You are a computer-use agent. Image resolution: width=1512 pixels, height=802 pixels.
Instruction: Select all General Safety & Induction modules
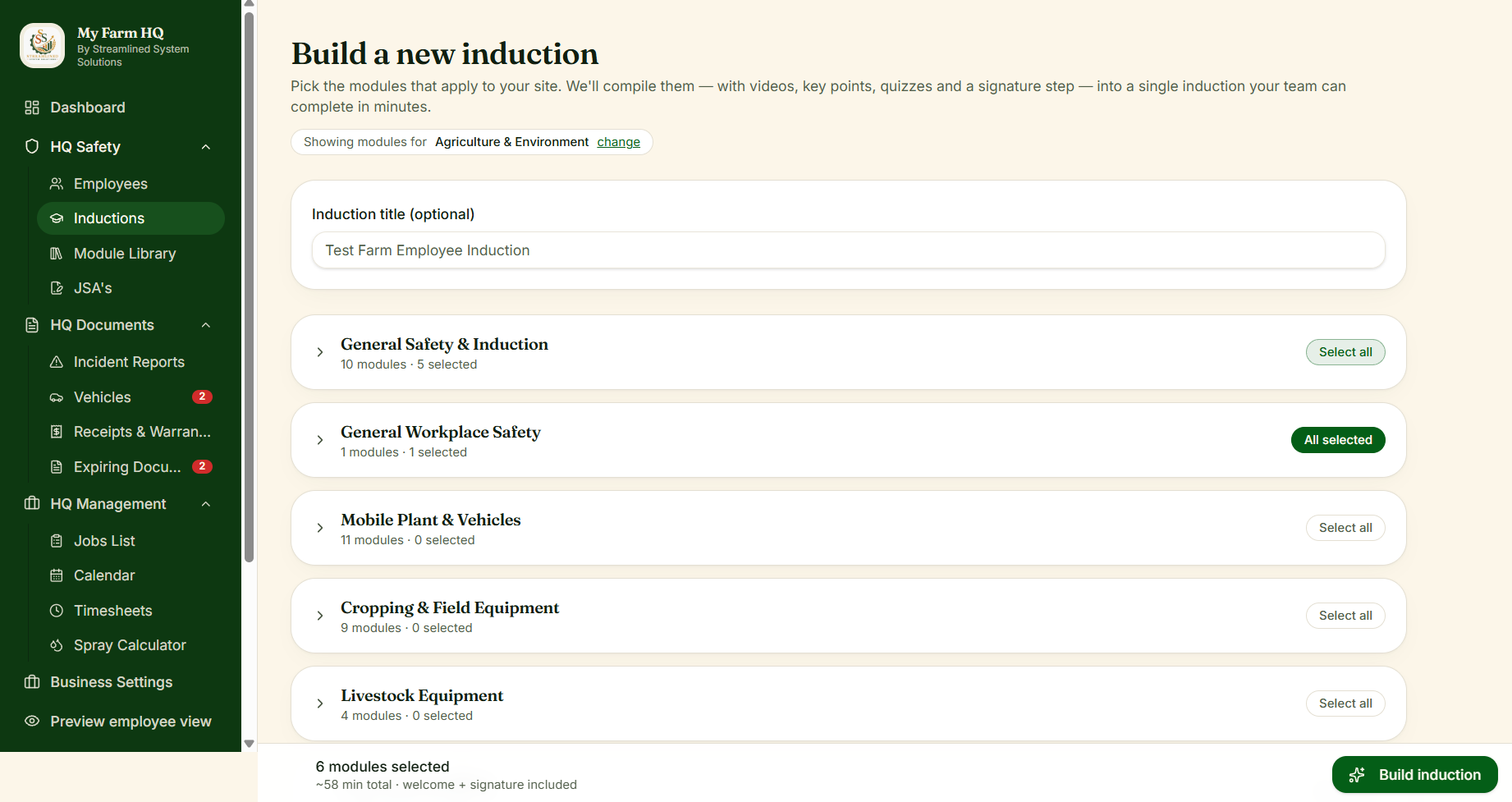1345,352
